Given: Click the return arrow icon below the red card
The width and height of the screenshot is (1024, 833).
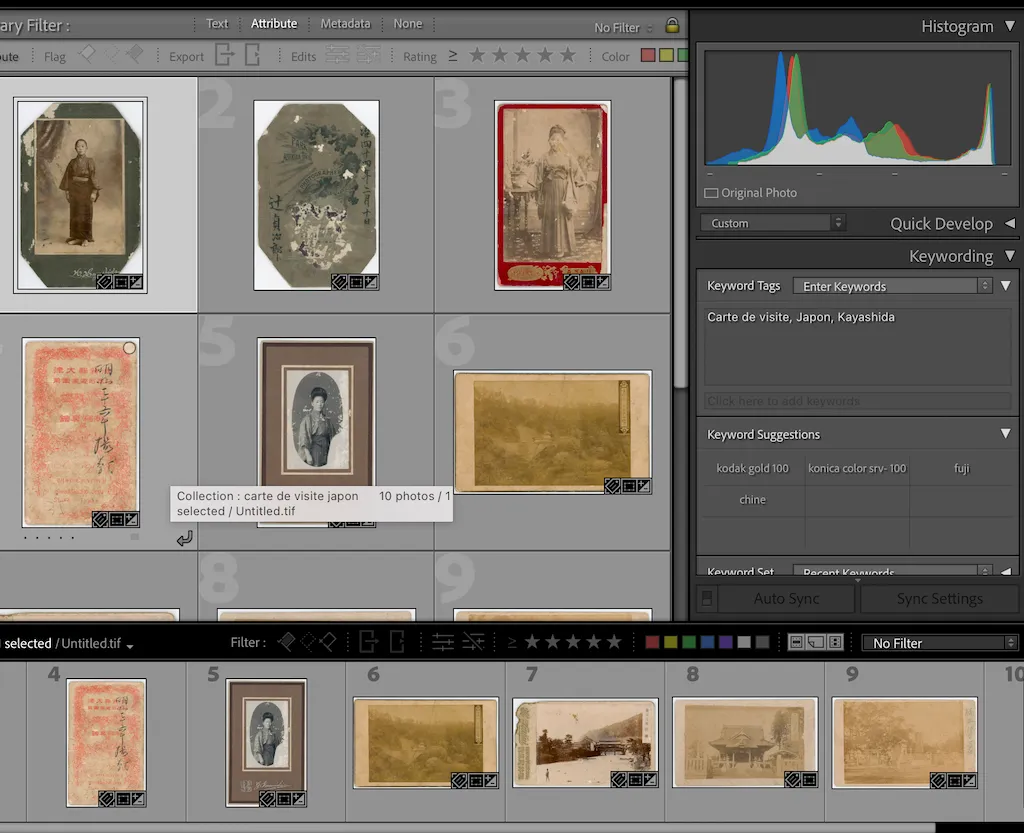Looking at the screenshot, I should pos(184,539).
